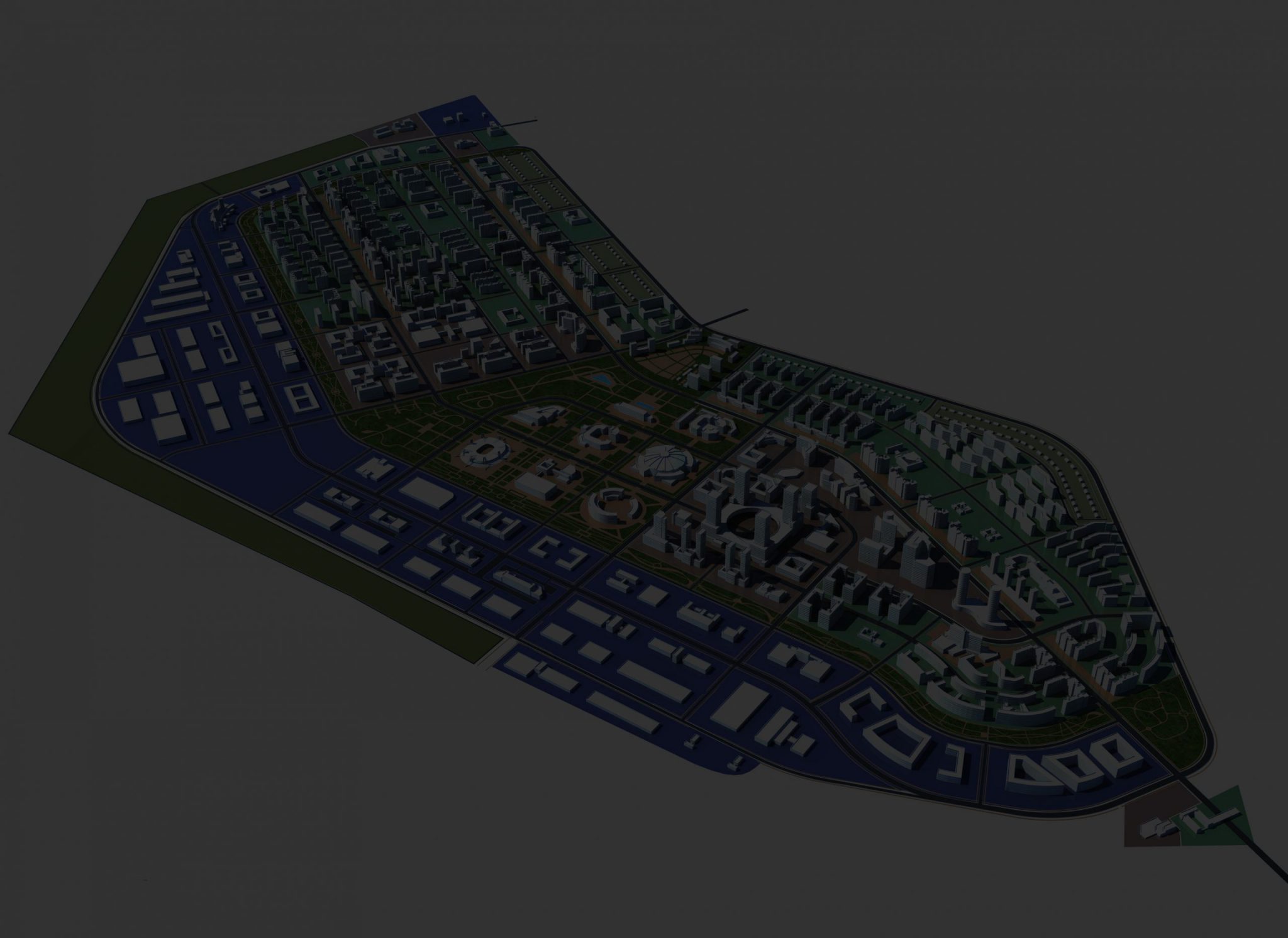Select the large flat rectangular warehouse at bottom

(x=739, y=705)
